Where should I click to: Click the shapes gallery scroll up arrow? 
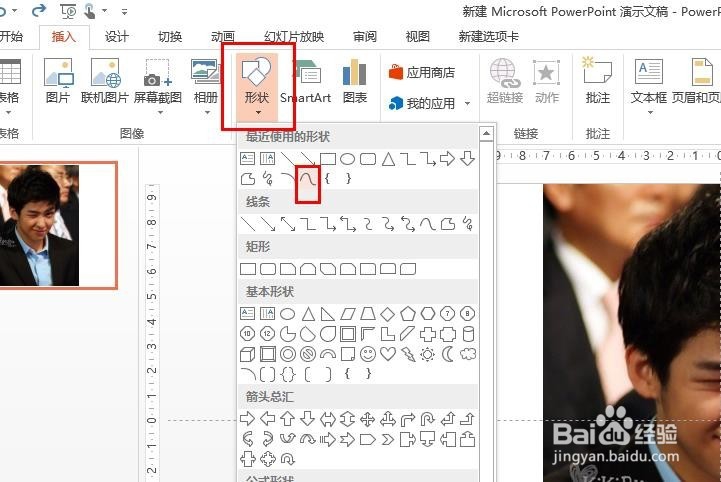[486, 134]
